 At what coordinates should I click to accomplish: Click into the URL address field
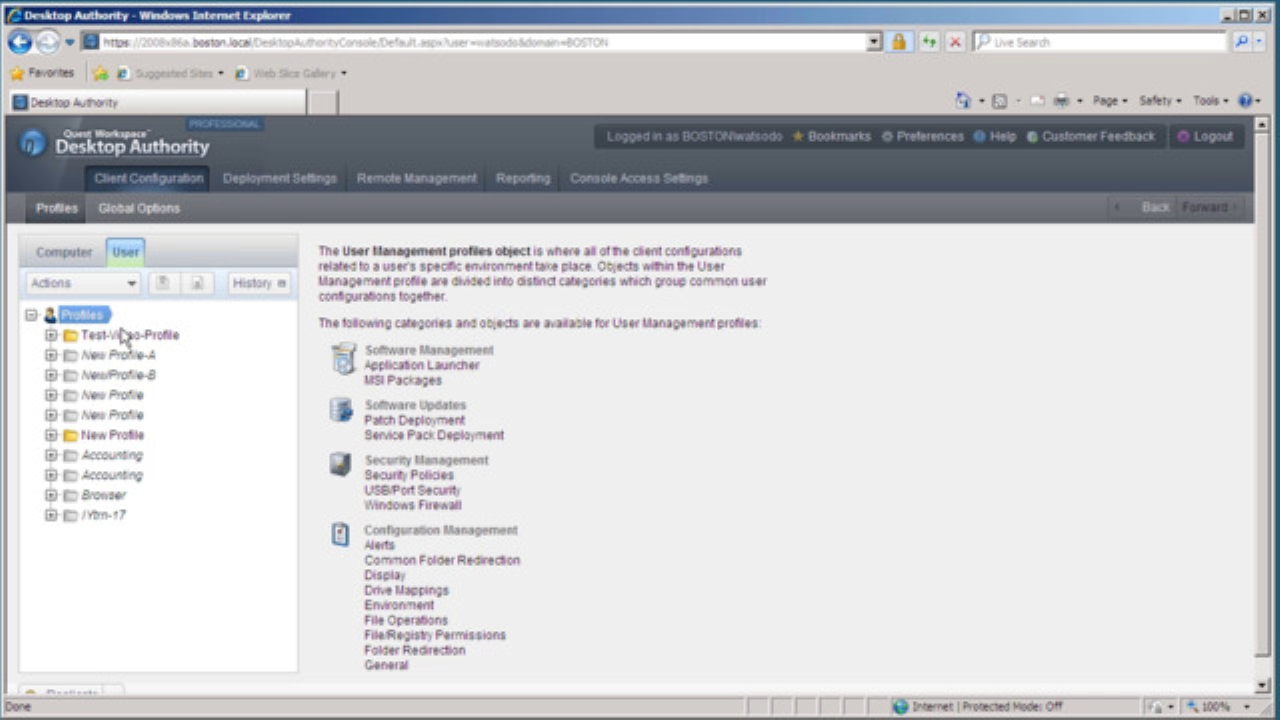pos(475,42)
